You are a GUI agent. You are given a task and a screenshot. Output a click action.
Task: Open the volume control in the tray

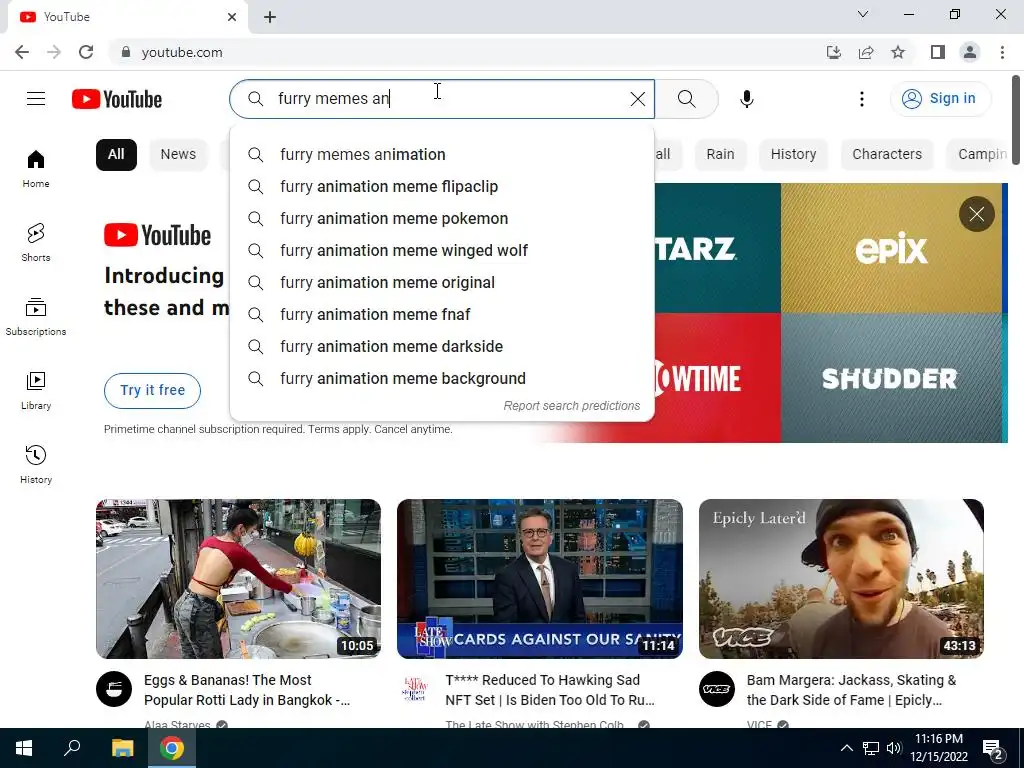pyautogui.click(x=894, y=748)
